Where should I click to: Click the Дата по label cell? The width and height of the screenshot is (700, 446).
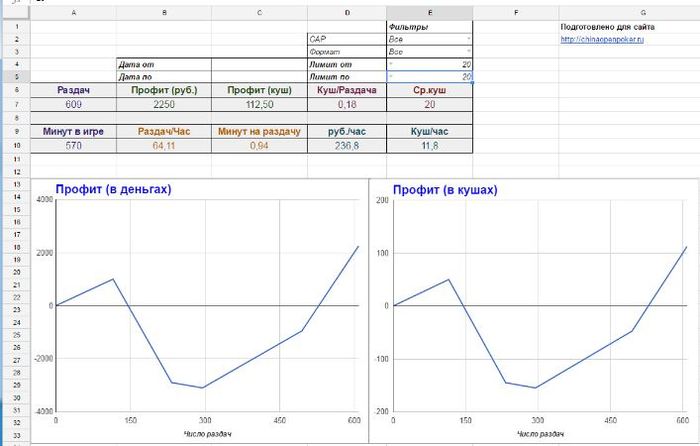tap(164, 77)
